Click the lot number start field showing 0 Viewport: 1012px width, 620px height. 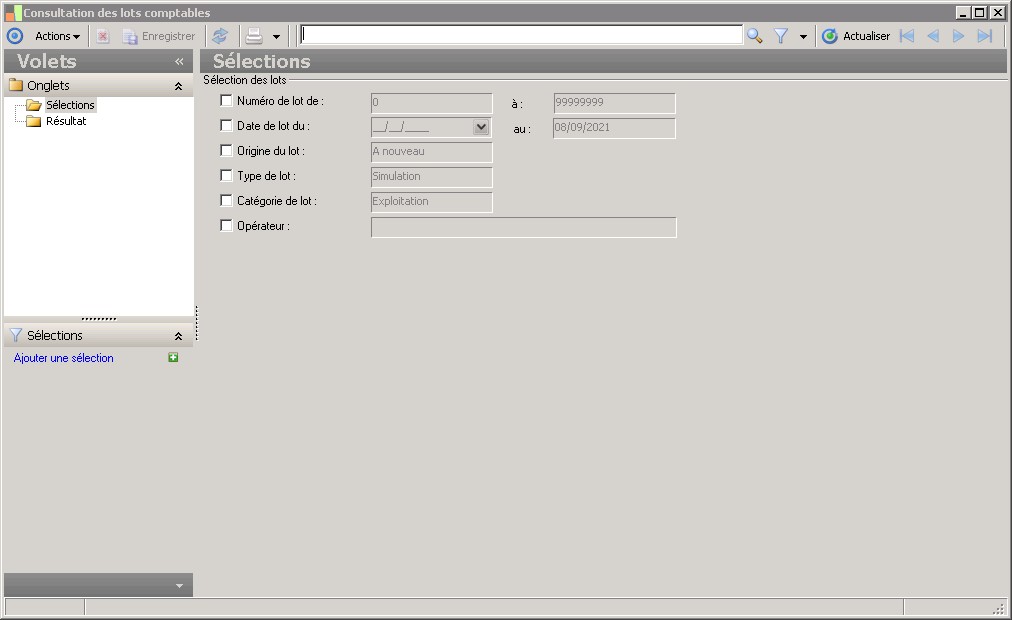point(431,103)
